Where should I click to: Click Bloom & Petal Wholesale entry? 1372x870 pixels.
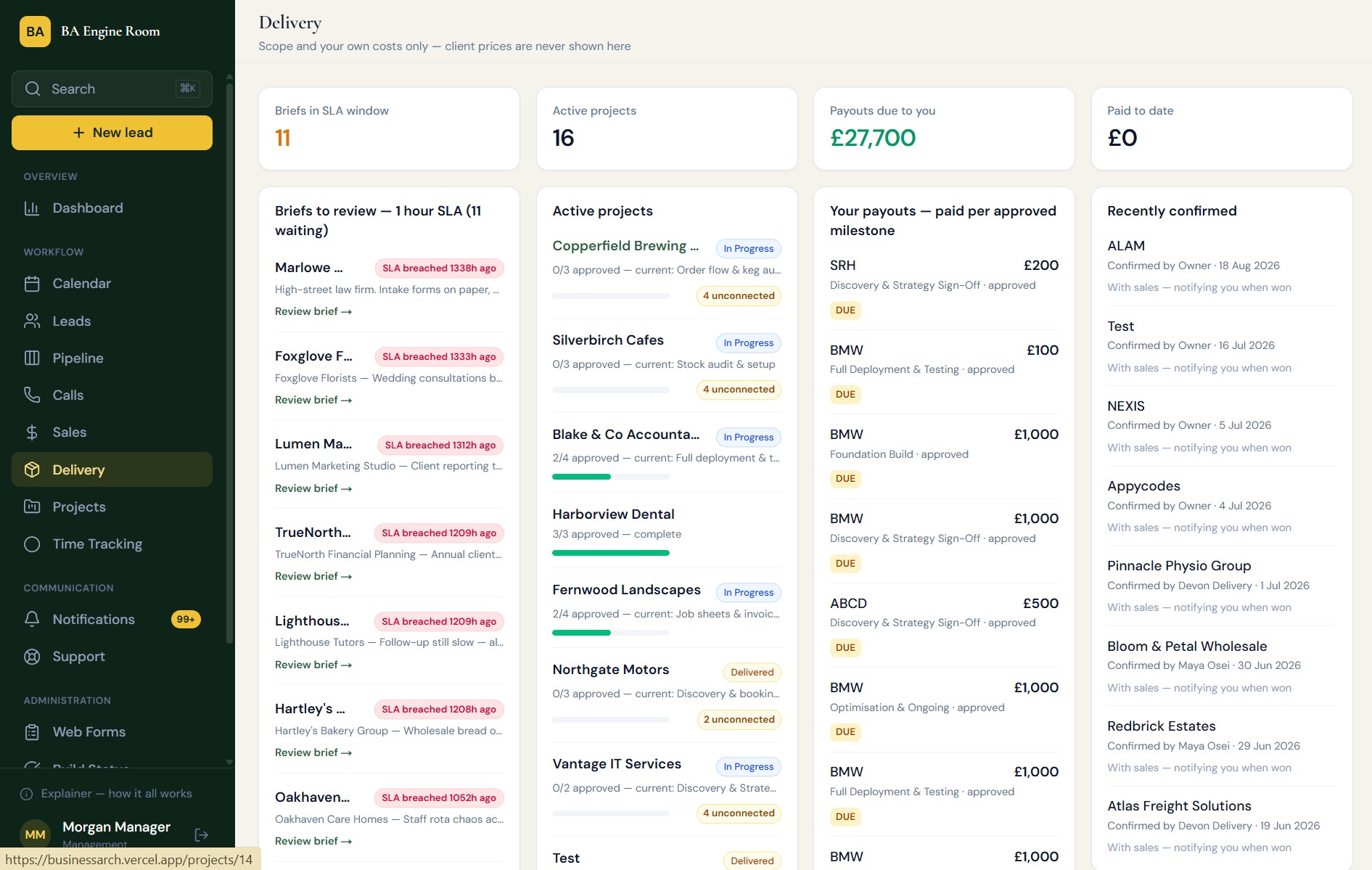point(1187,647)
